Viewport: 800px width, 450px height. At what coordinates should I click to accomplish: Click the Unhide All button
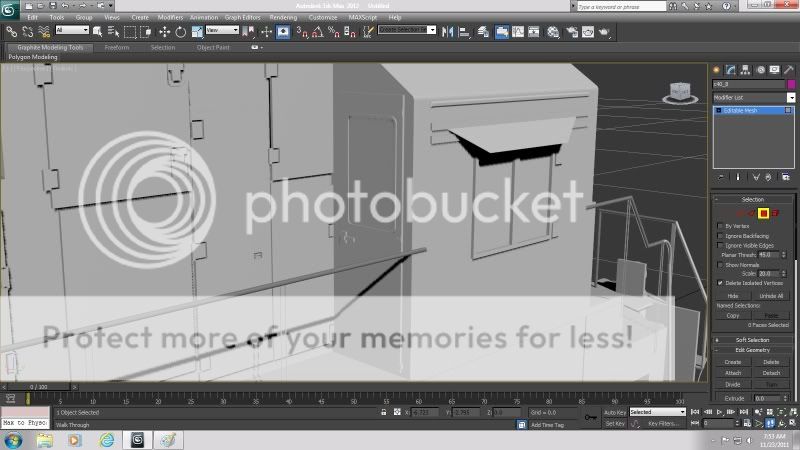771,296
